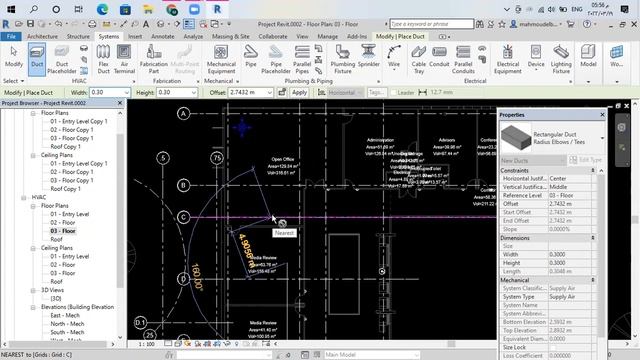Place an Air Terminal

pos(124,60)
